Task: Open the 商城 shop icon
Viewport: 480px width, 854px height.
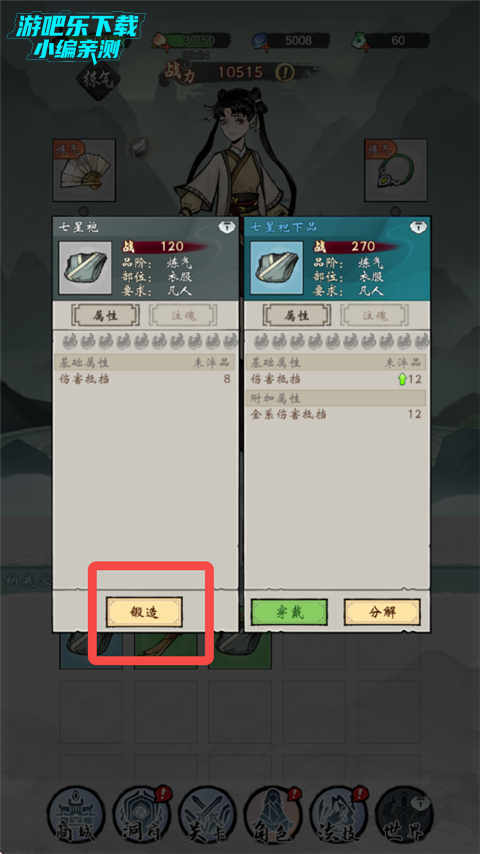Action: pos(75,814)
